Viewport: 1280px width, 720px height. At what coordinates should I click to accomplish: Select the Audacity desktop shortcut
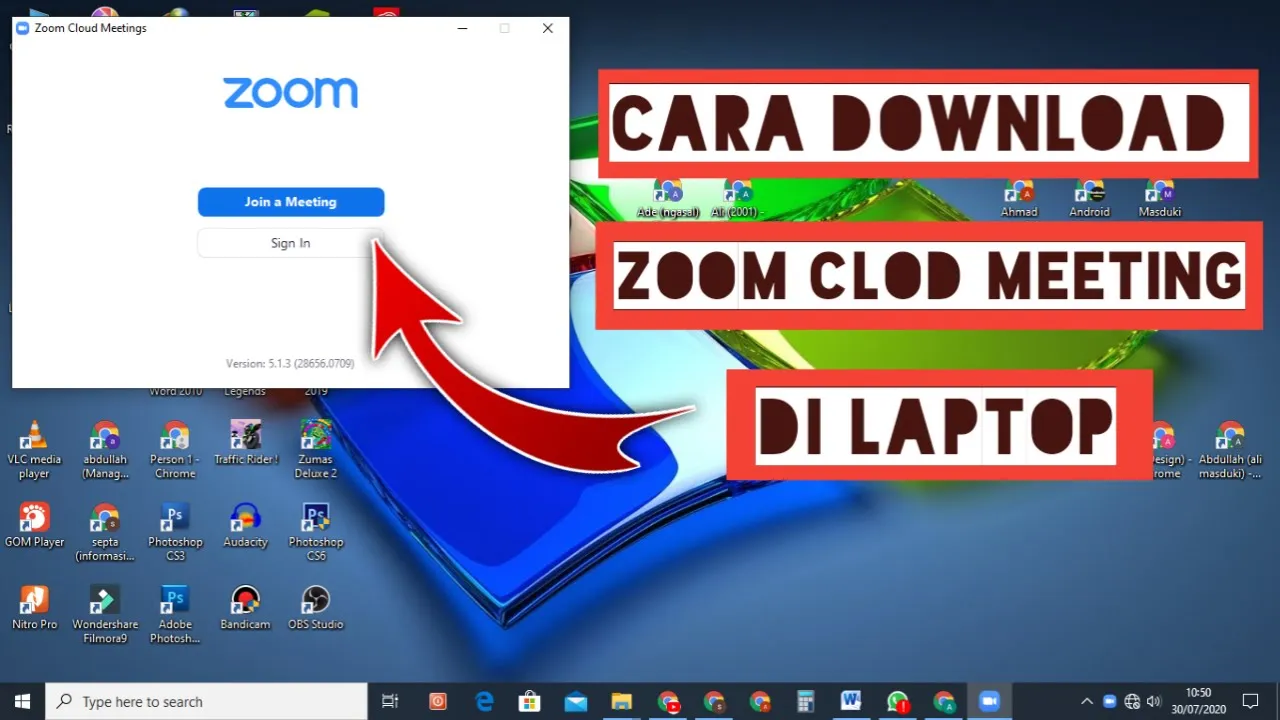click(246, 525)
